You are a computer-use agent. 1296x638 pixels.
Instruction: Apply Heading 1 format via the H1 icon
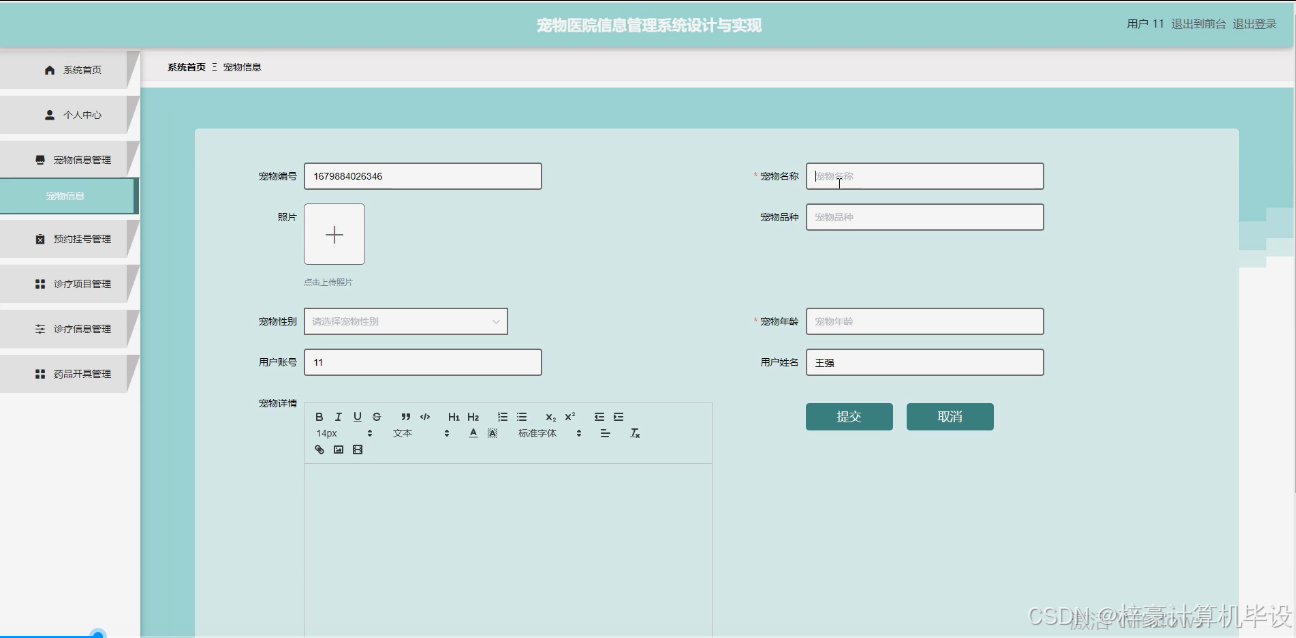453,417
